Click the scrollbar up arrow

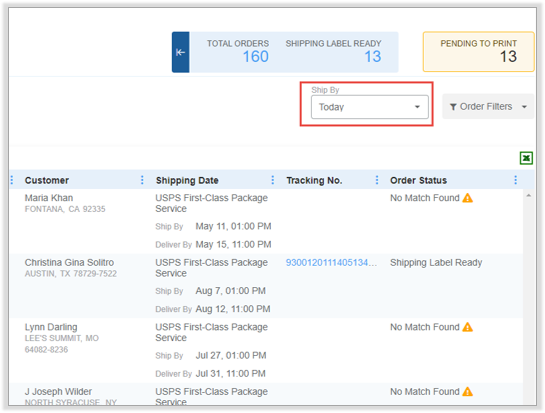click(528, 196)
